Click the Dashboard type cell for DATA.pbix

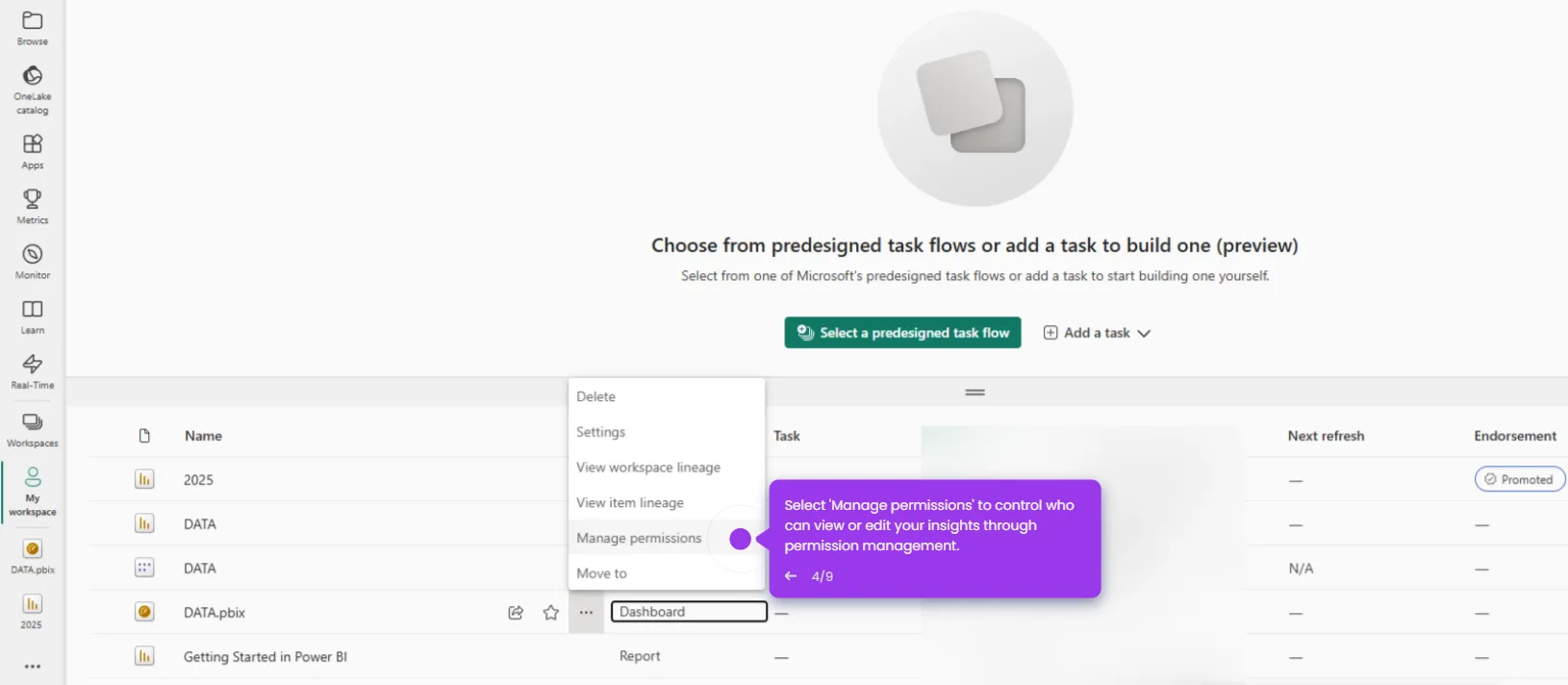689,612
